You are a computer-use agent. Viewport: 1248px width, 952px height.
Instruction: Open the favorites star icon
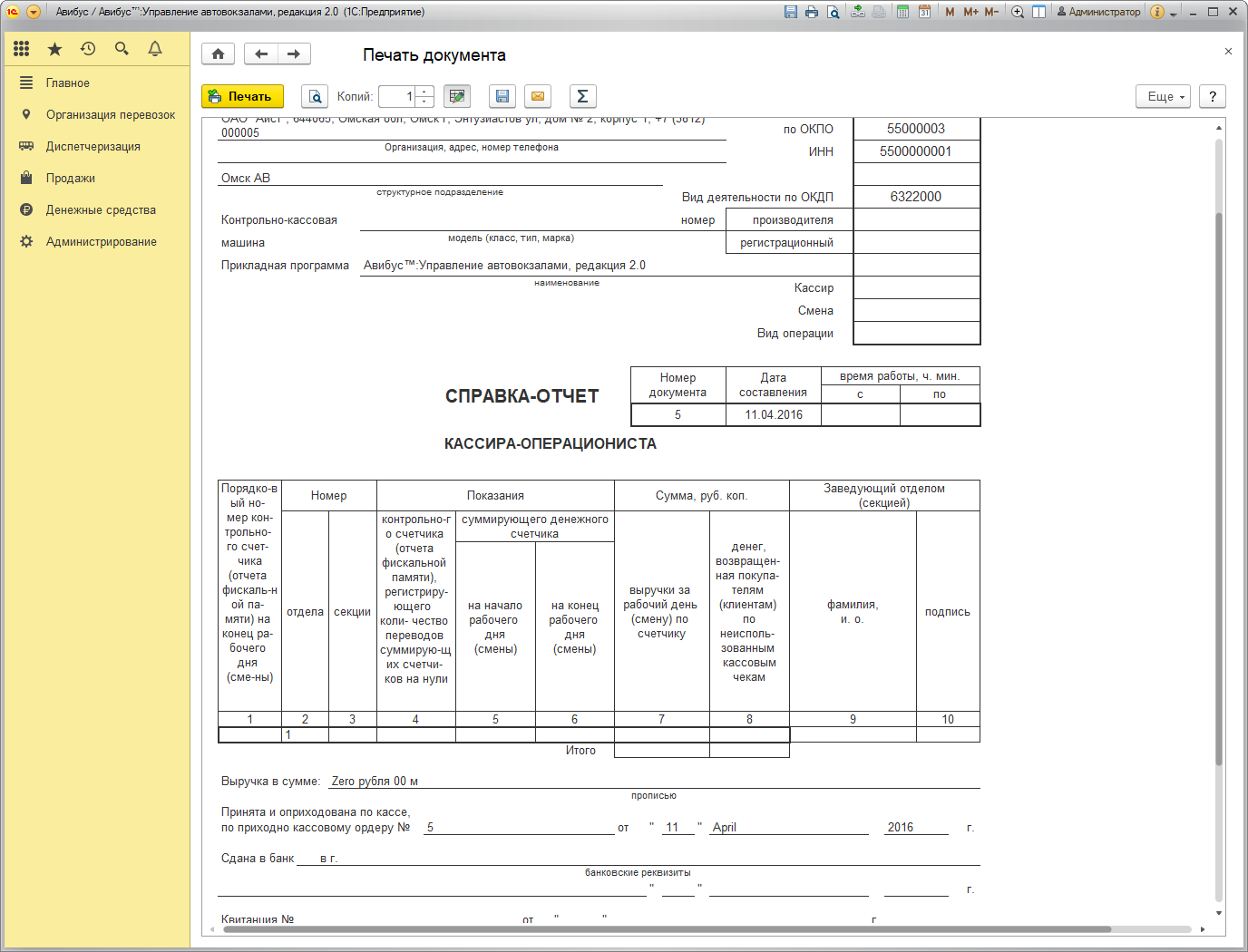[54, 49]
